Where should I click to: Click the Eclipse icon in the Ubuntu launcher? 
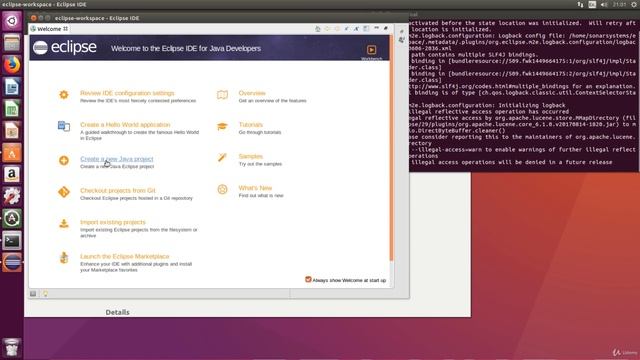[x=12, y=262]
